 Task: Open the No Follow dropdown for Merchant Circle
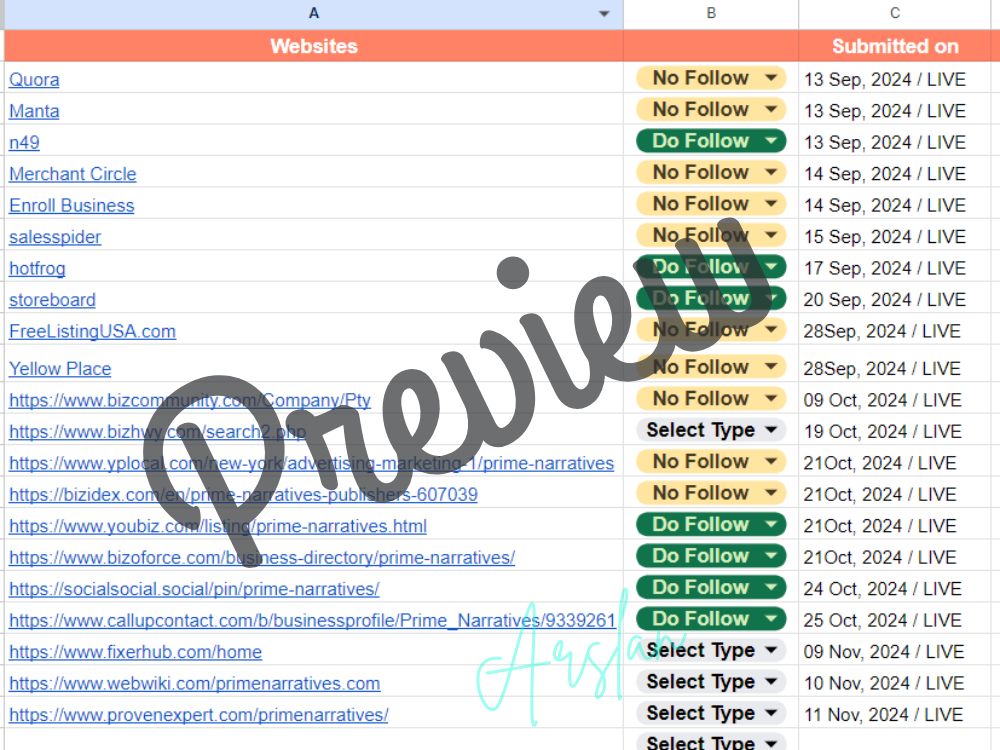[x=711, y=172]
